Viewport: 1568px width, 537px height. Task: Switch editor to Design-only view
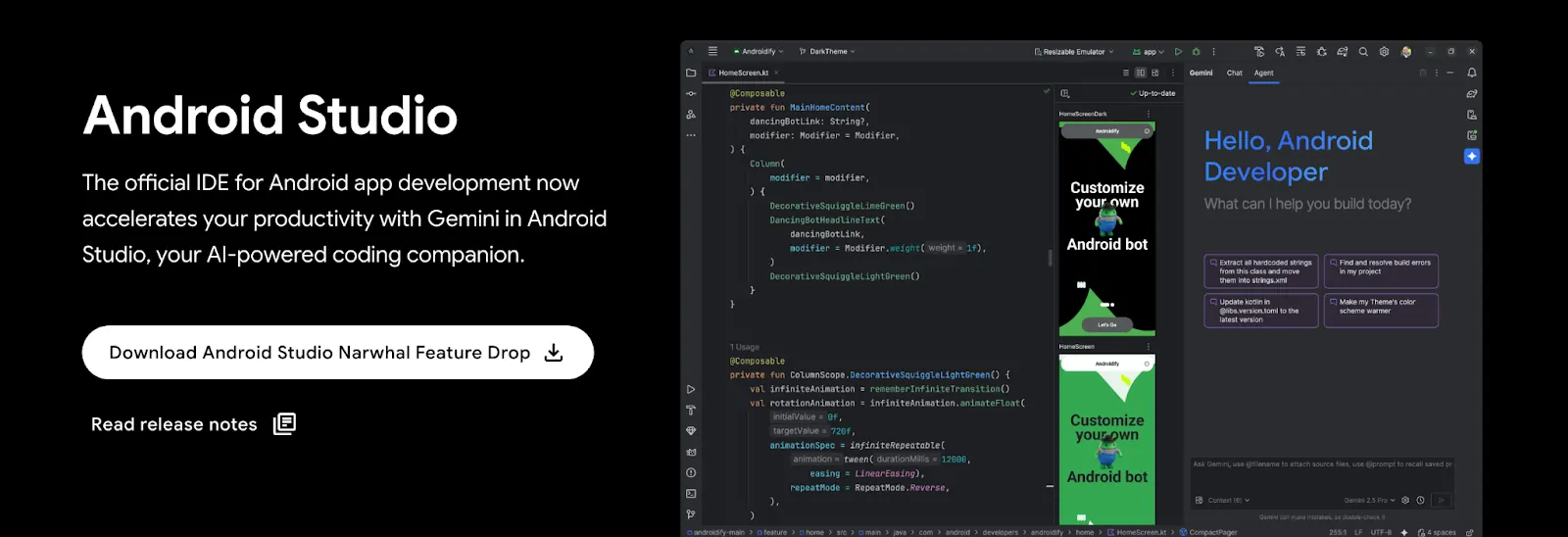(1155, 73)
